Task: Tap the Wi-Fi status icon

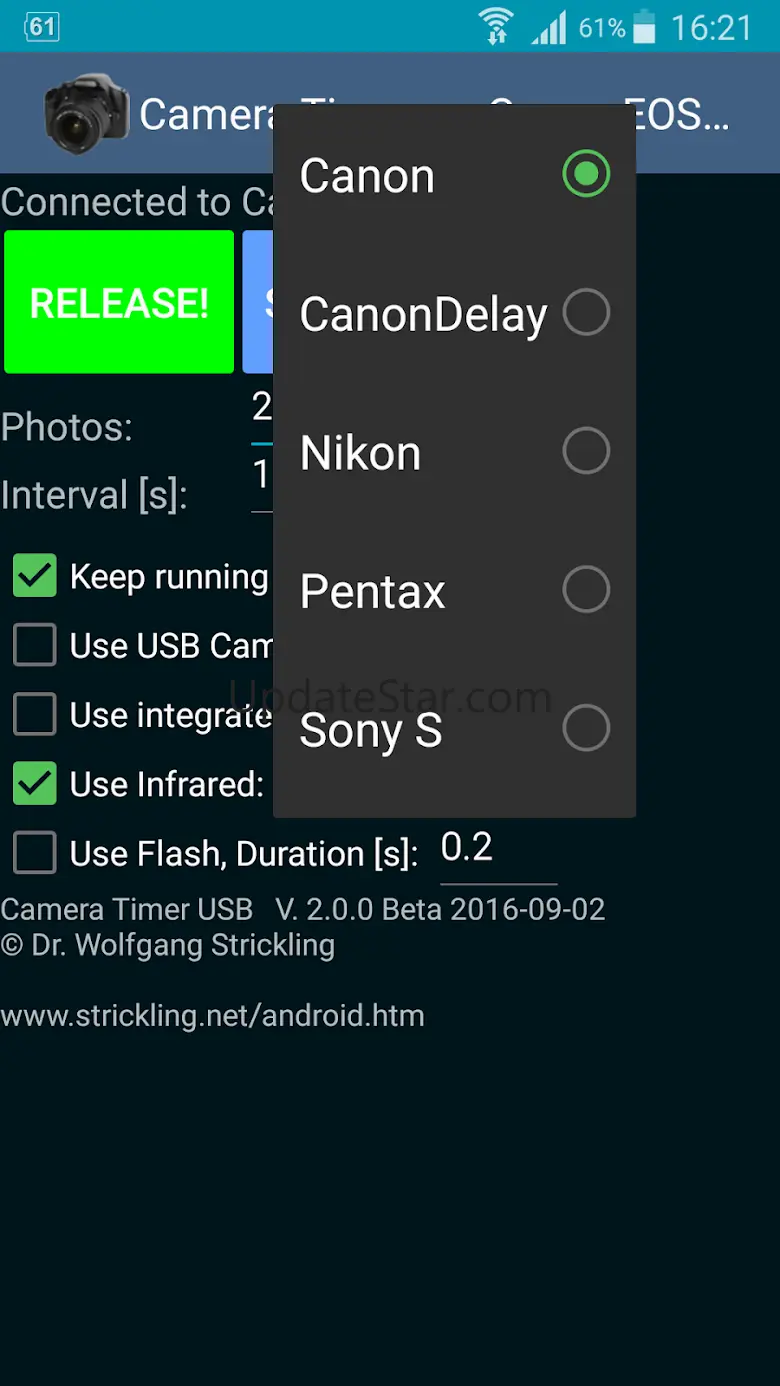Action: click(x=496, y=27)
